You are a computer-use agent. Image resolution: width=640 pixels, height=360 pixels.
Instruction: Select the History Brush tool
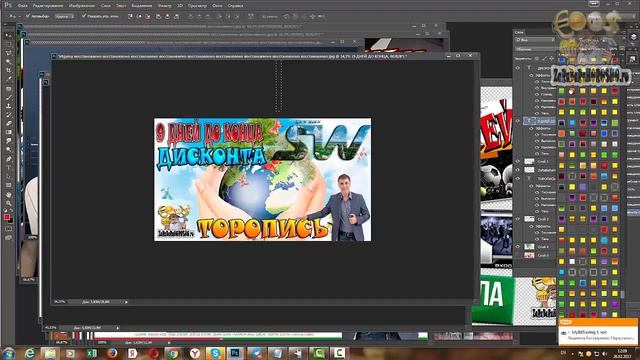coord(9,115)
